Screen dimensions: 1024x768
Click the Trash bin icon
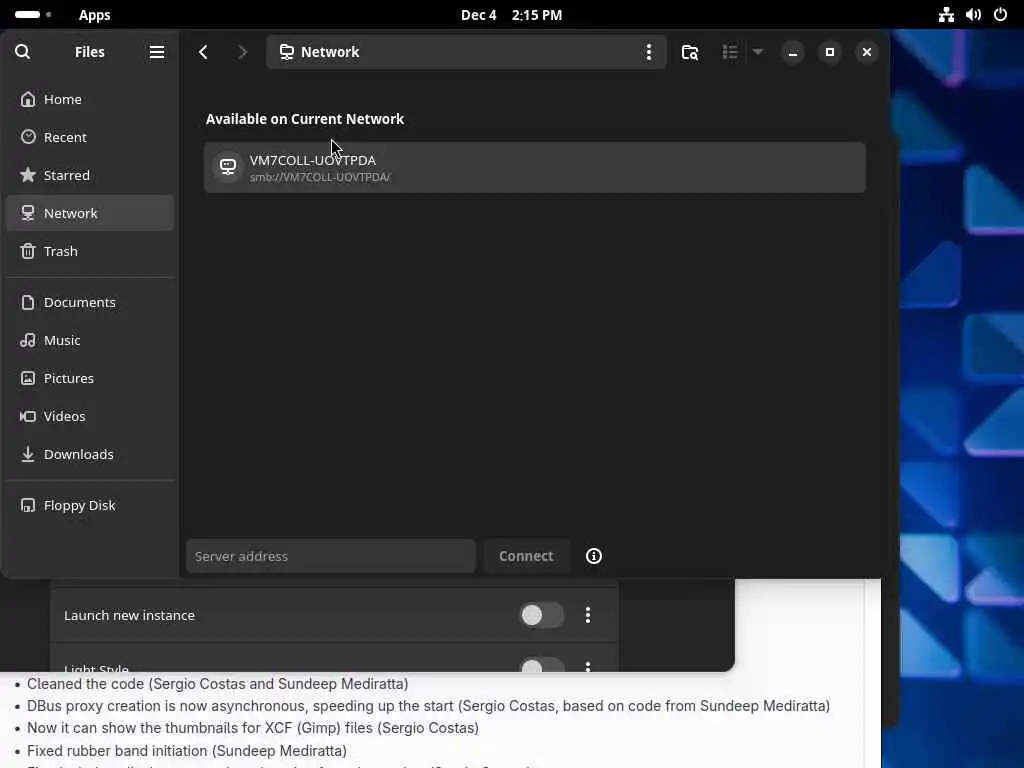(x=27, y=251)
